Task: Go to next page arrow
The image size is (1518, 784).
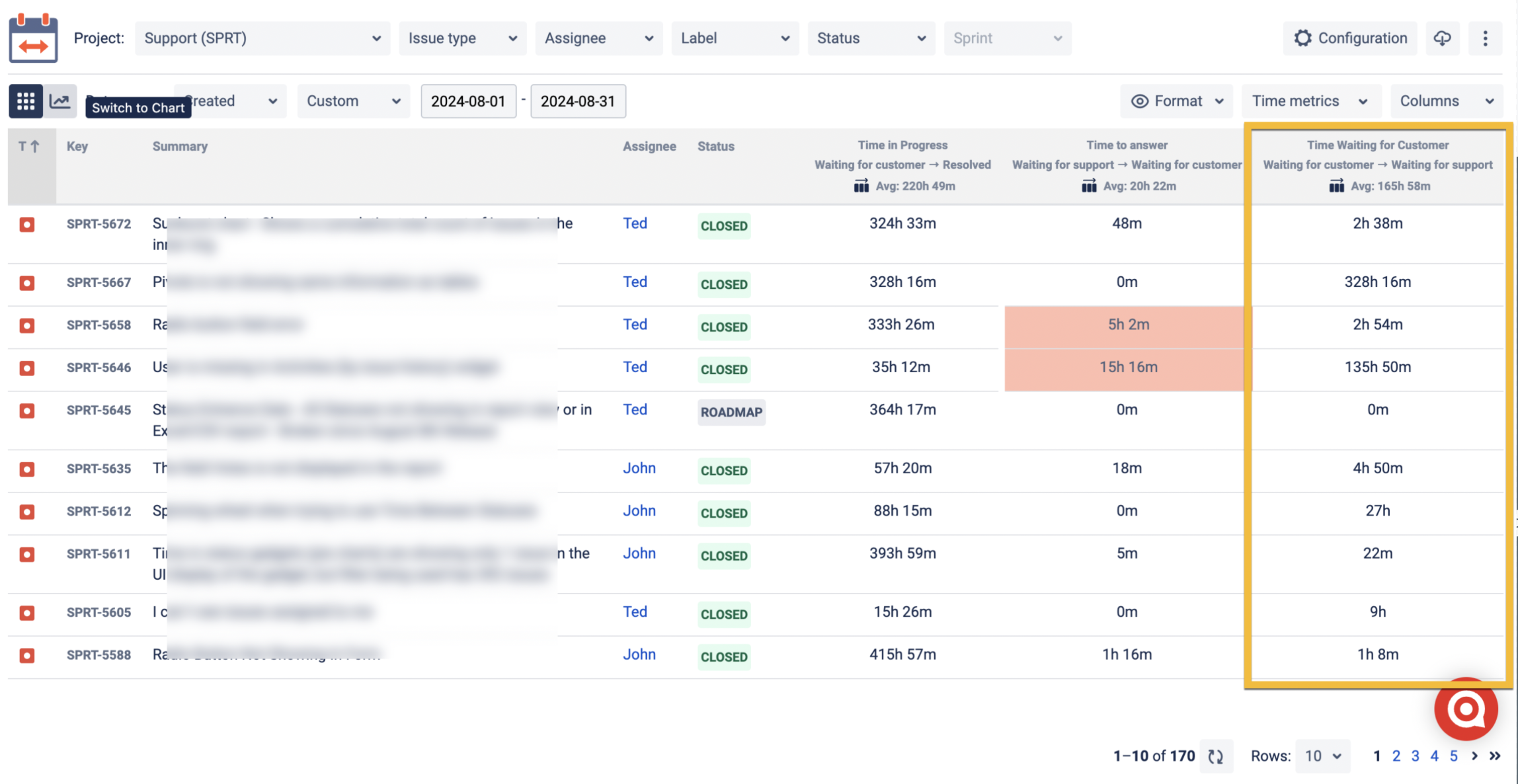Action: click(x=1475, y=756)
